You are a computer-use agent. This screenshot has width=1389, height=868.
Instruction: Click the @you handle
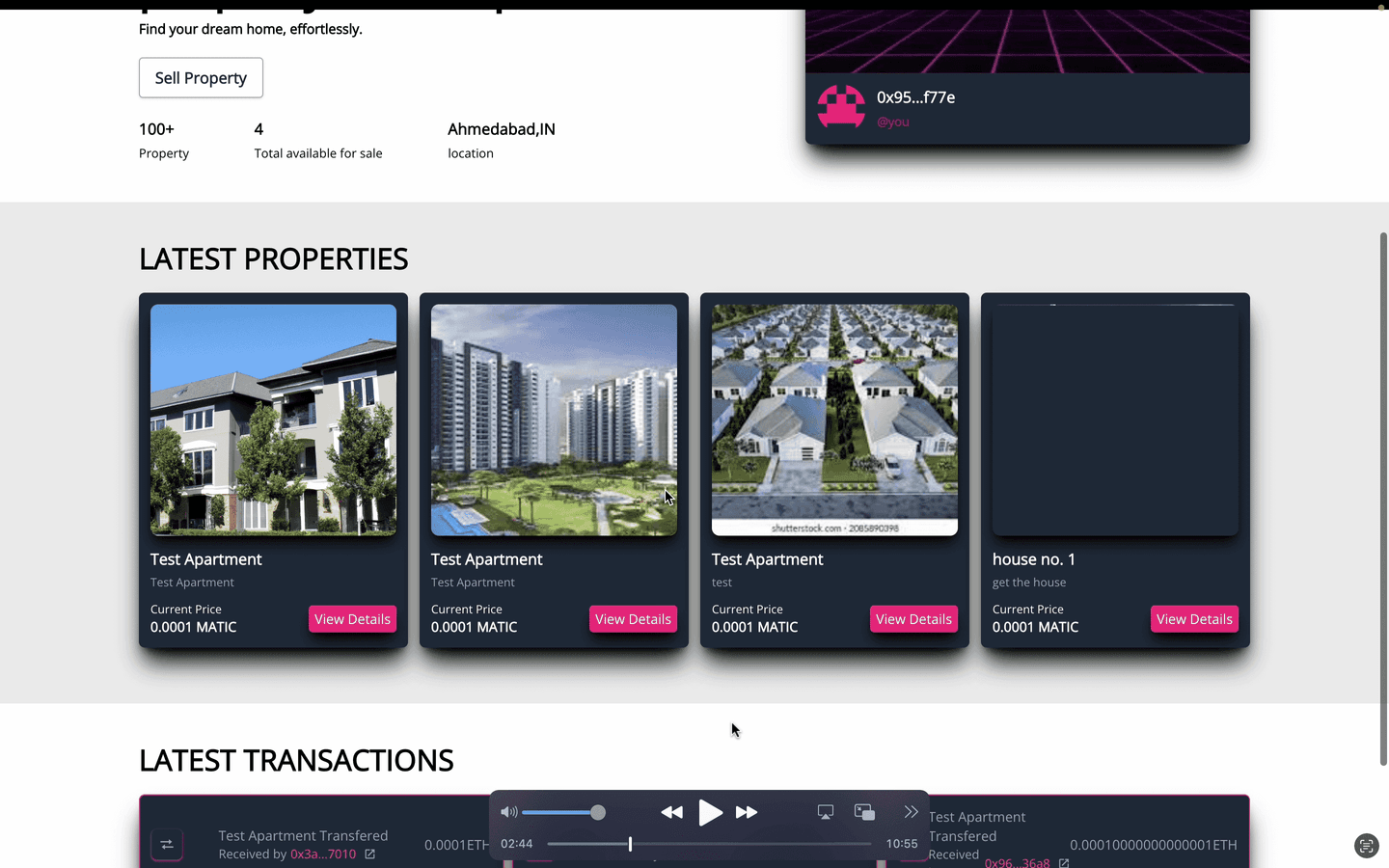[893, 122]
